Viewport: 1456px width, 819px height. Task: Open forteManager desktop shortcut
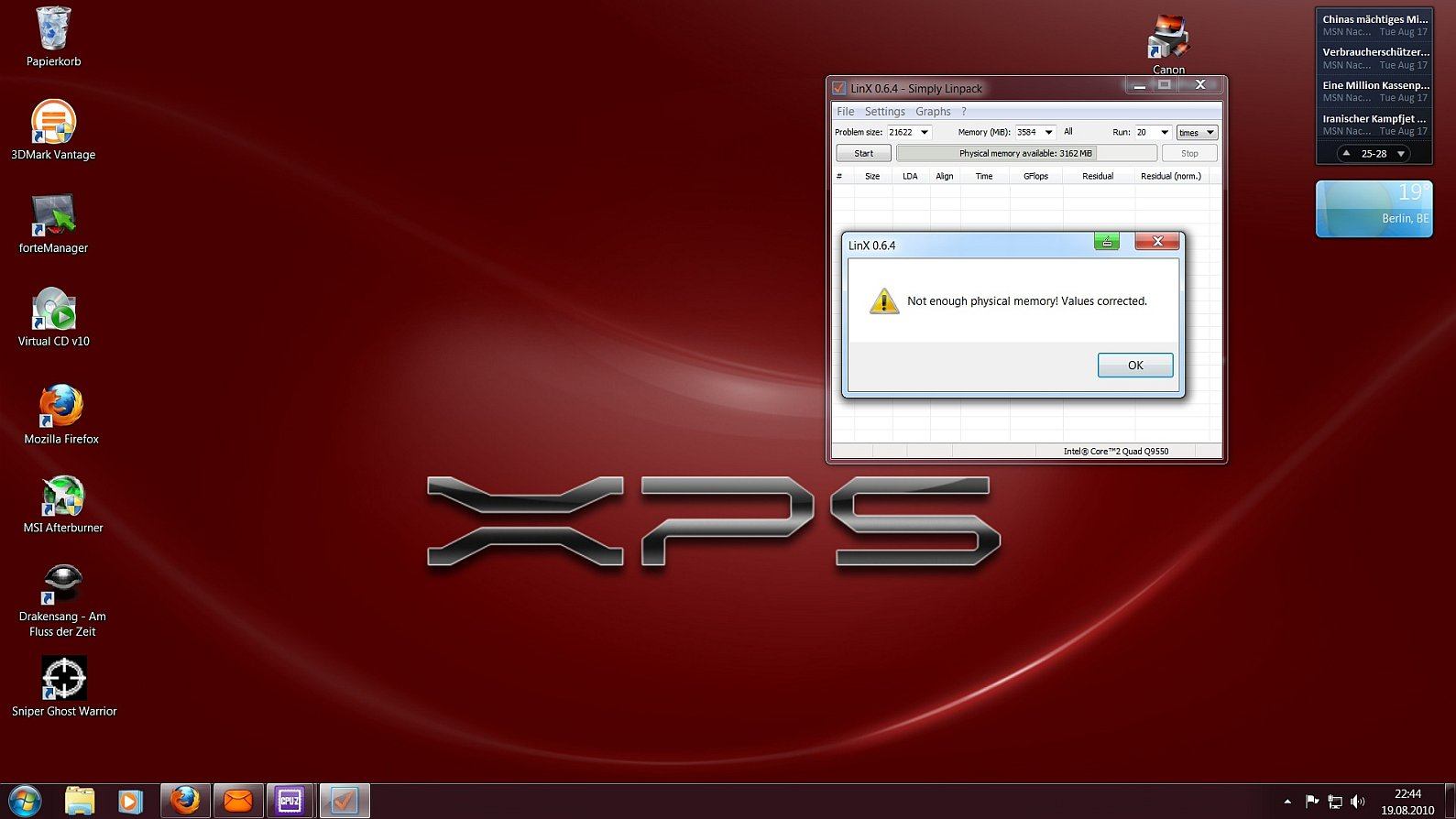tap(53, 224)
